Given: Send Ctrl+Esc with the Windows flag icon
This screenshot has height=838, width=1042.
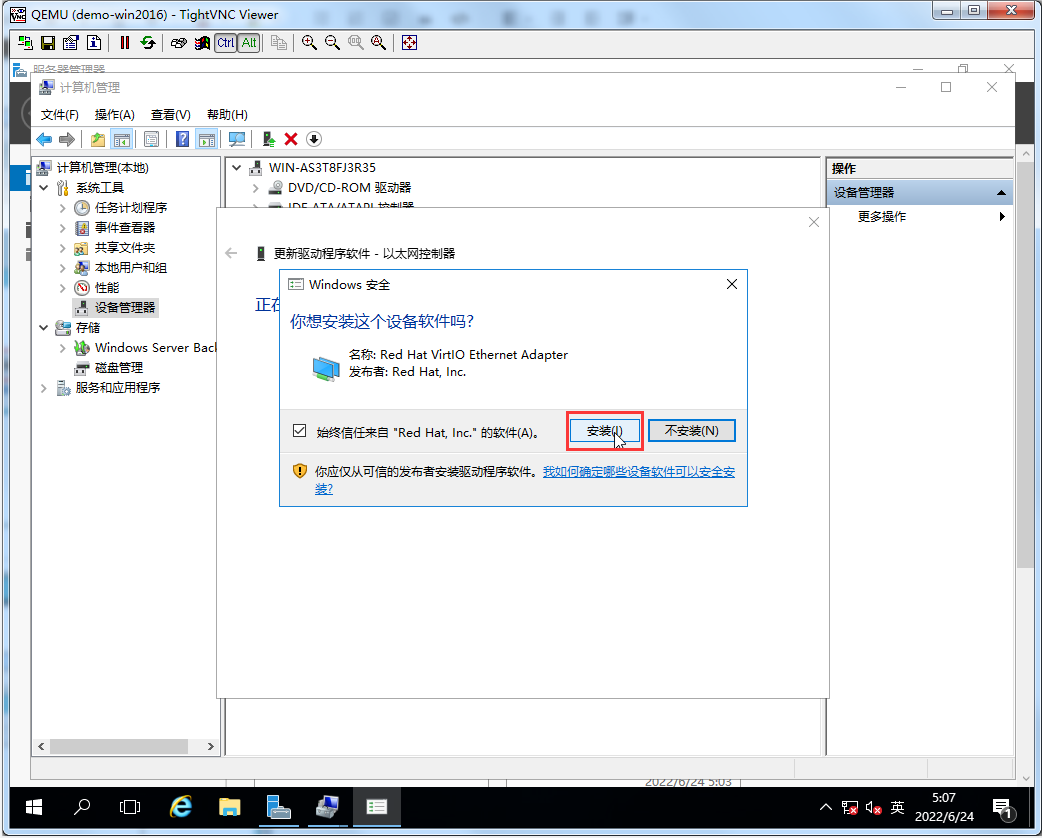Looking at the screenshot, I should (x=202, y=43).
